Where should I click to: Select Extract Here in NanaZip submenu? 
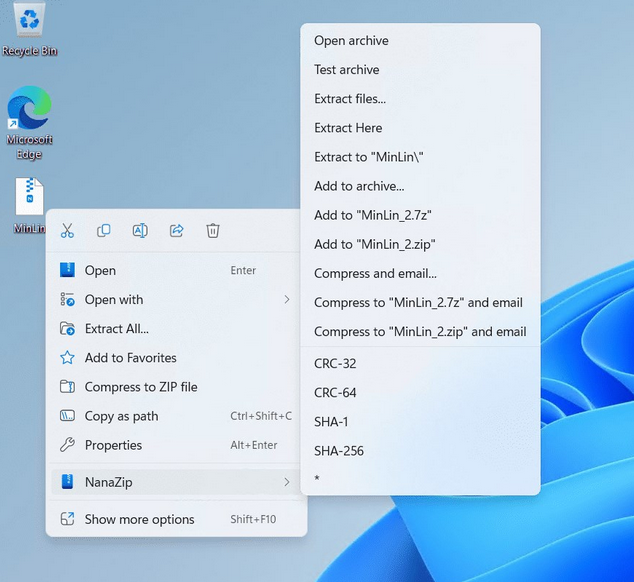[421, 128]
